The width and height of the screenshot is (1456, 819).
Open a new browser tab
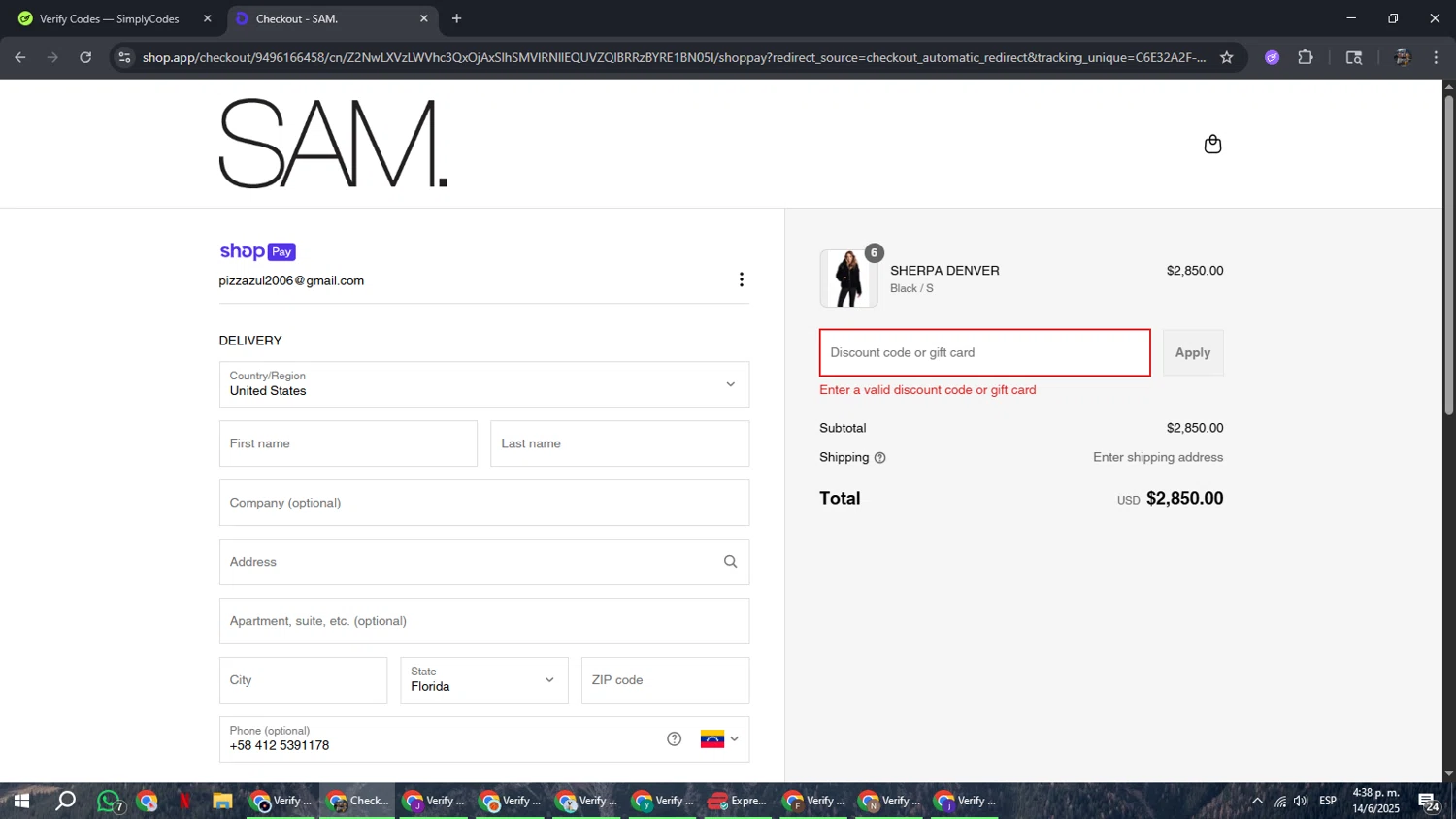coord(456,18)
